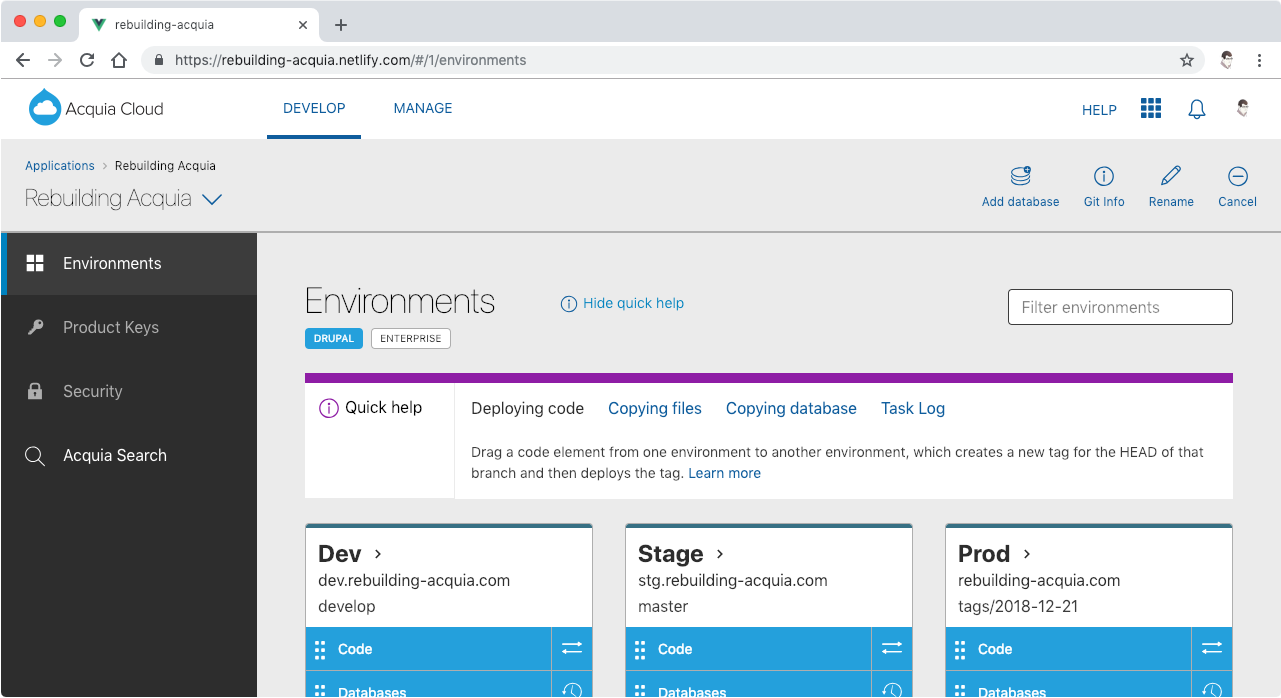1281x698 pixels.
Task: Open the notifications bell
Action: point(1196,109)
